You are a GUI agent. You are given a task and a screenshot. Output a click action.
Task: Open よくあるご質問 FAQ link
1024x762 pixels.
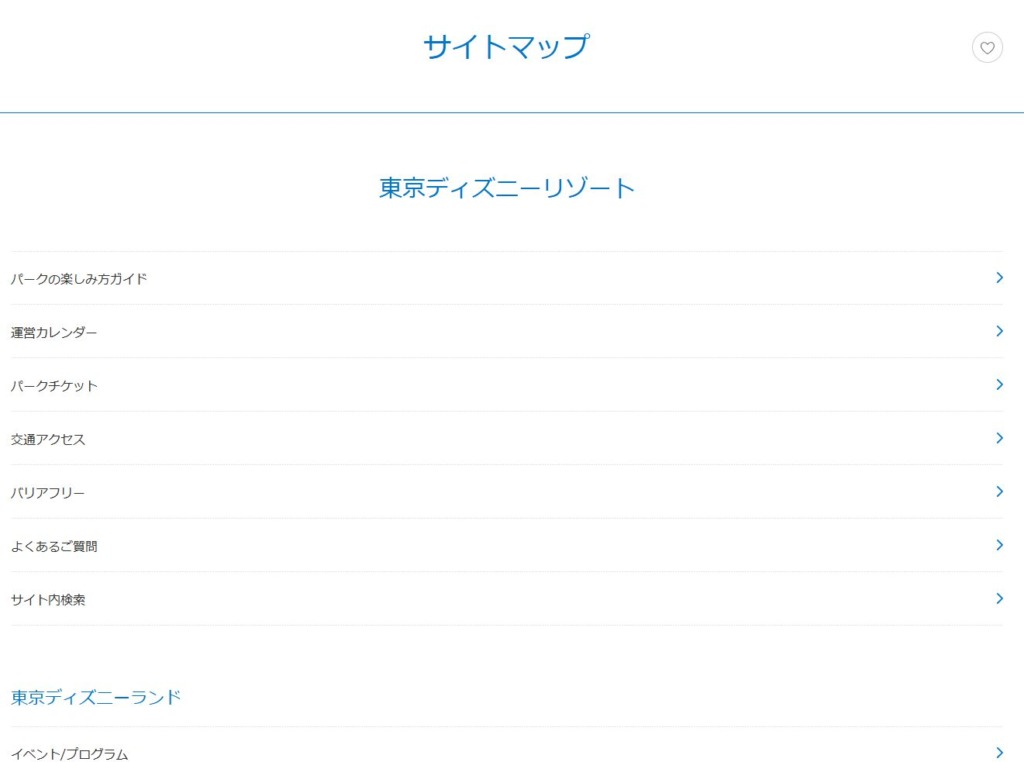coord(54,546)
